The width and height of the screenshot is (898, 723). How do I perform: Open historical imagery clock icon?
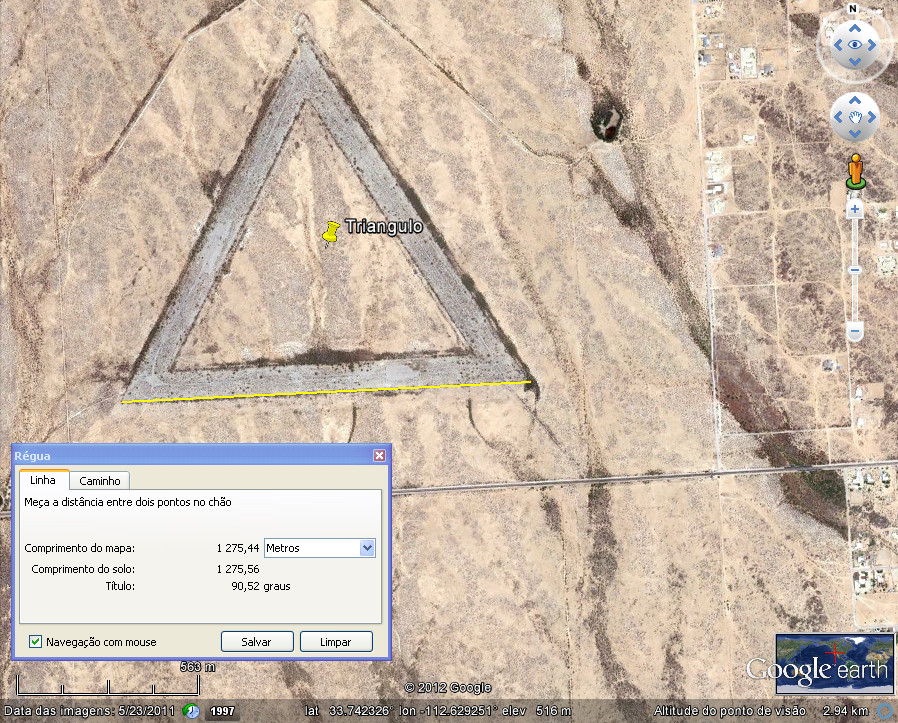pyautogui.click(x=190, y=711)
